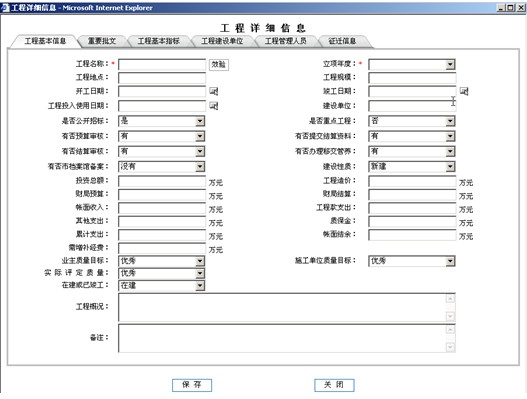Focus the 工程名称 input field
Viewport: 527px width, 399px height.
162,65
